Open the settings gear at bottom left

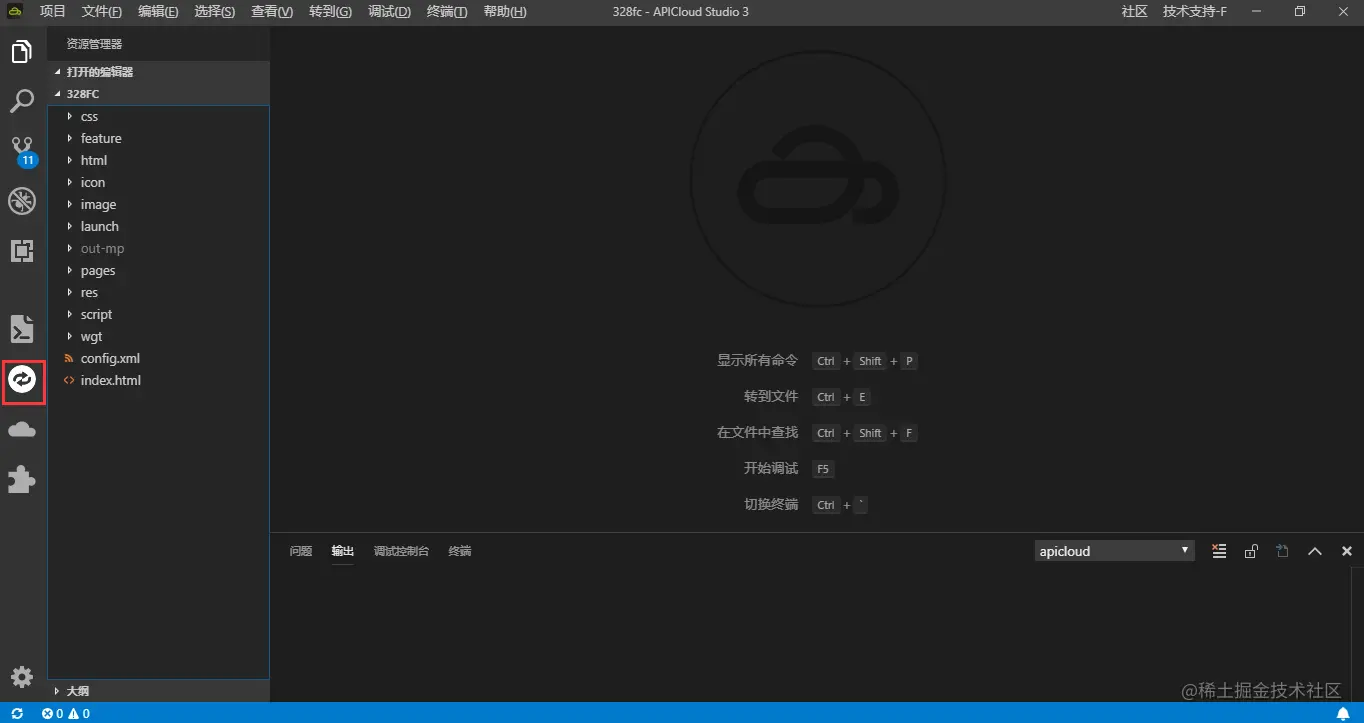tap(22, 676)
